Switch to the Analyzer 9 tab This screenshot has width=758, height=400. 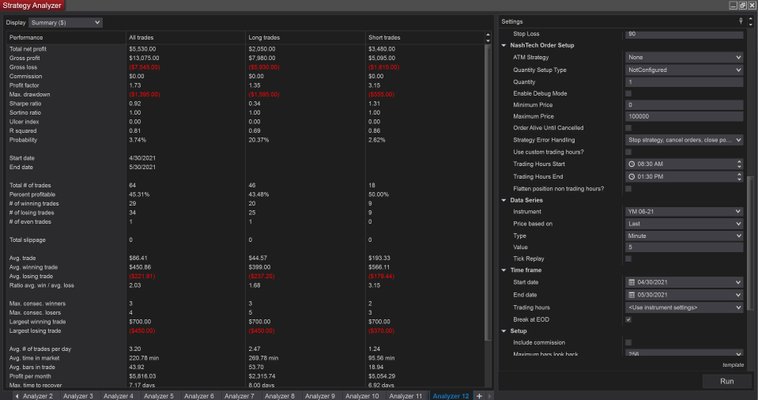pyautogui.click(x=322, y=396)
